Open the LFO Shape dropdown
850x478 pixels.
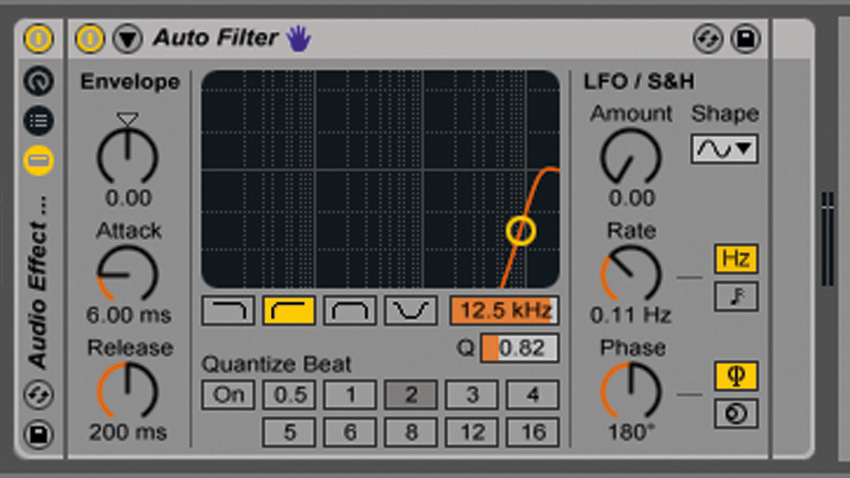tap(724, 148)
